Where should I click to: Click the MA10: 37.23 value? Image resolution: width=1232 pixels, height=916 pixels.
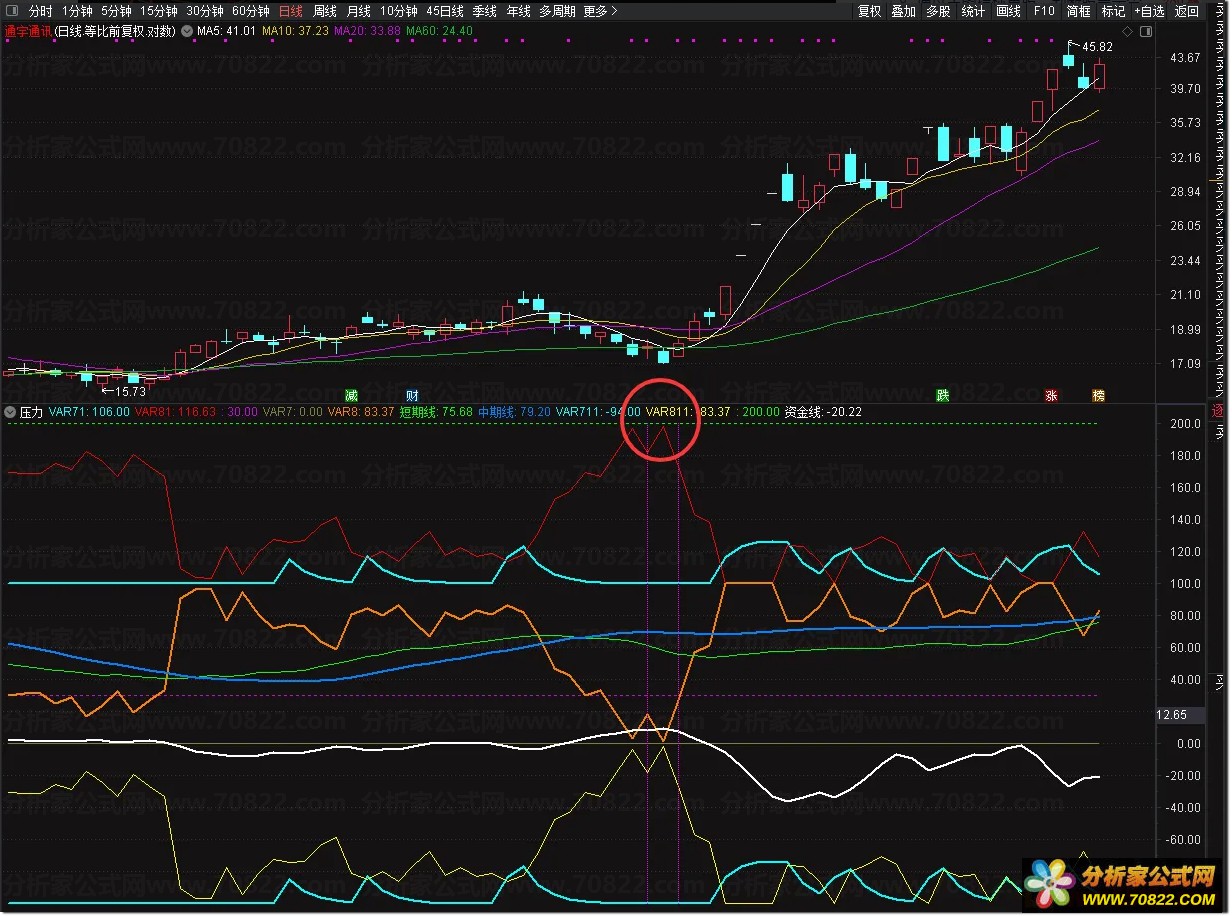click(x=295, y=31)
